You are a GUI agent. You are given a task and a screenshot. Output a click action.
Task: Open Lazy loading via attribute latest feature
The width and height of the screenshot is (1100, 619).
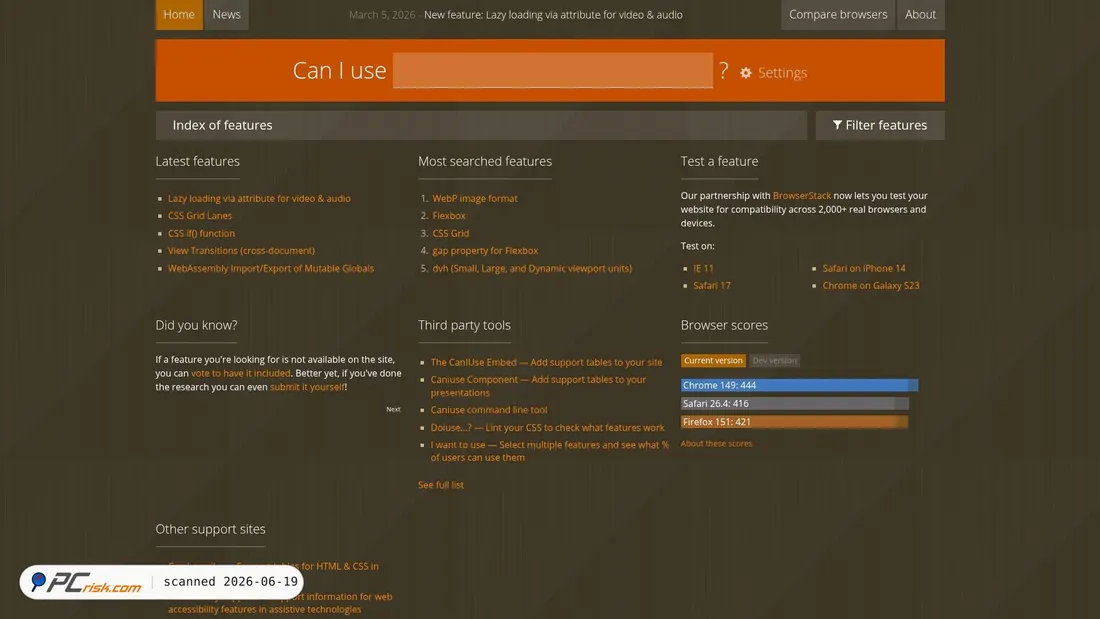point(259,199)
